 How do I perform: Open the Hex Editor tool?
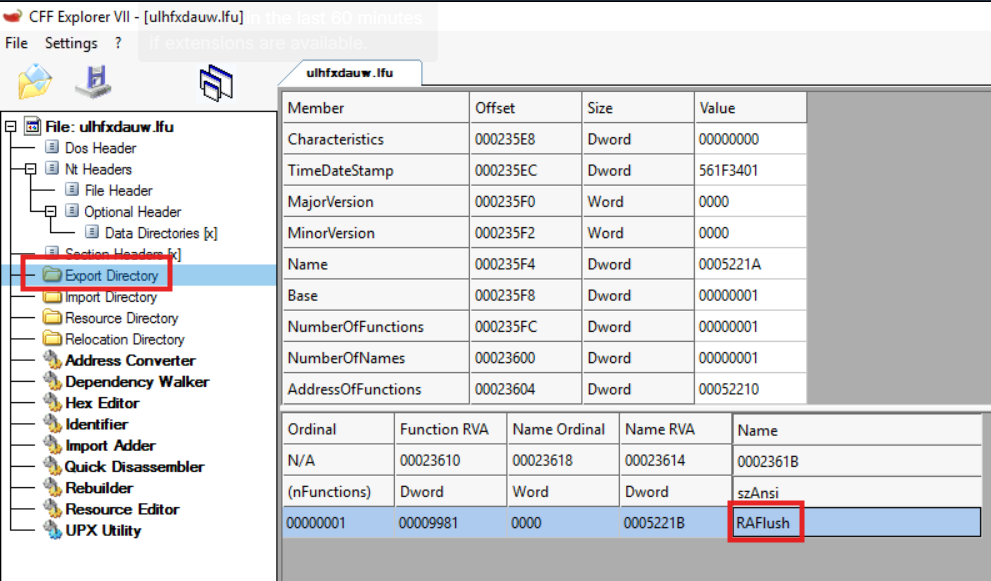point(102,403)
